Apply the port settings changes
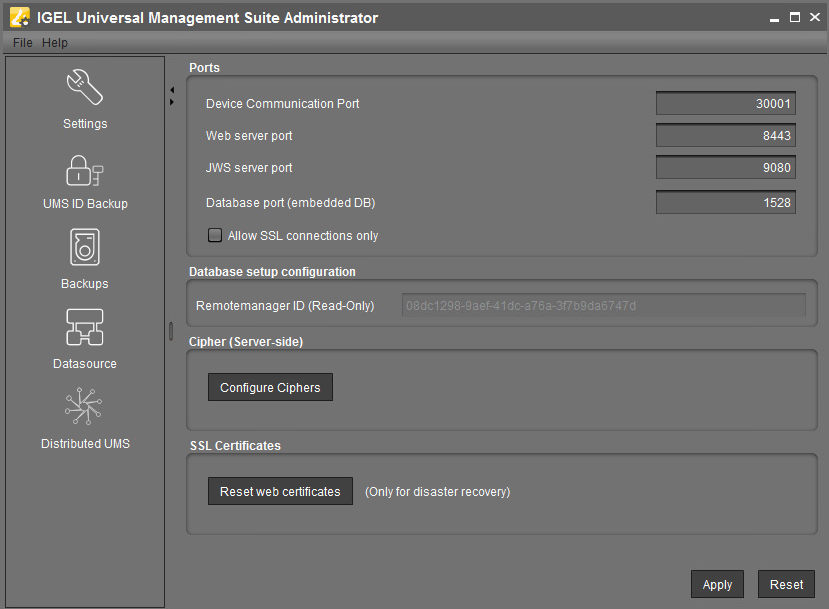 (717, 585)
